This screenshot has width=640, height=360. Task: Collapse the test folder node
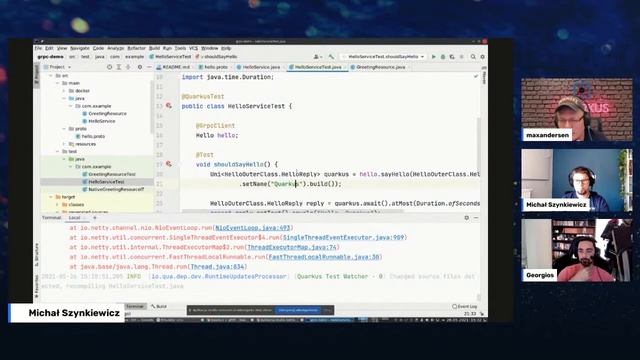(x=58, y=151)
